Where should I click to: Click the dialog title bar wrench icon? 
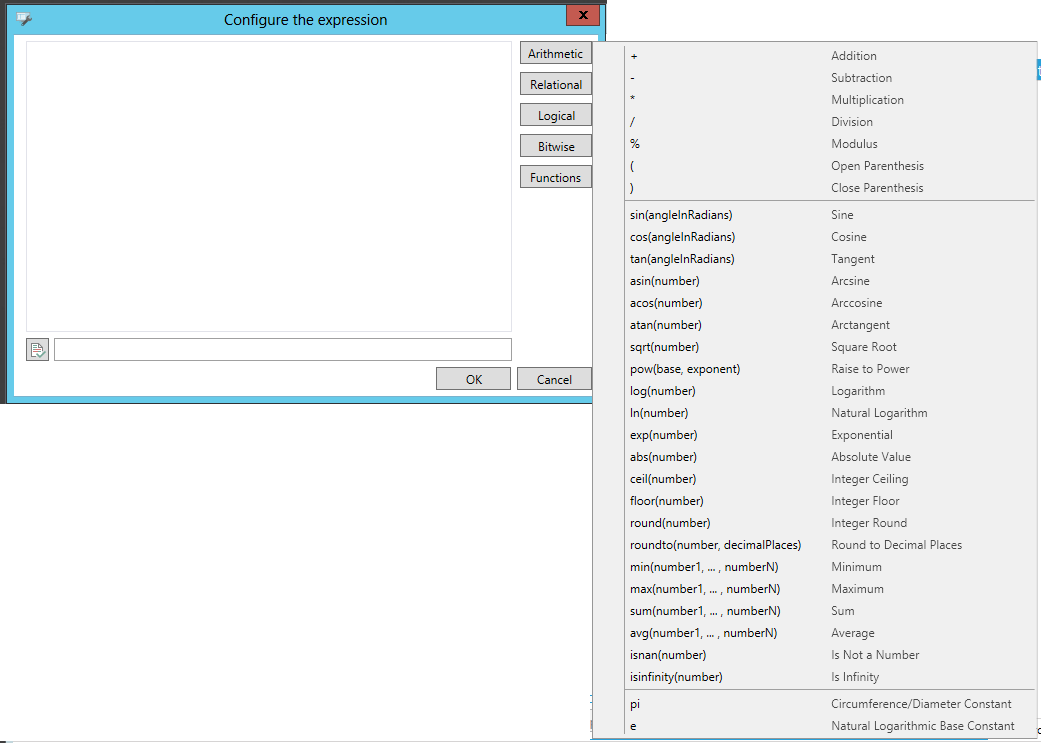pos(24,19)
